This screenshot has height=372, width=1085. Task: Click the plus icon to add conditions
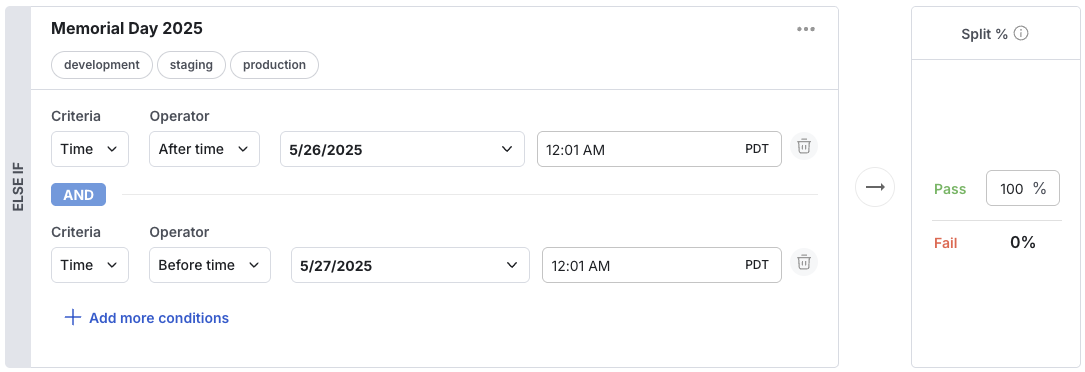[73, 317]
